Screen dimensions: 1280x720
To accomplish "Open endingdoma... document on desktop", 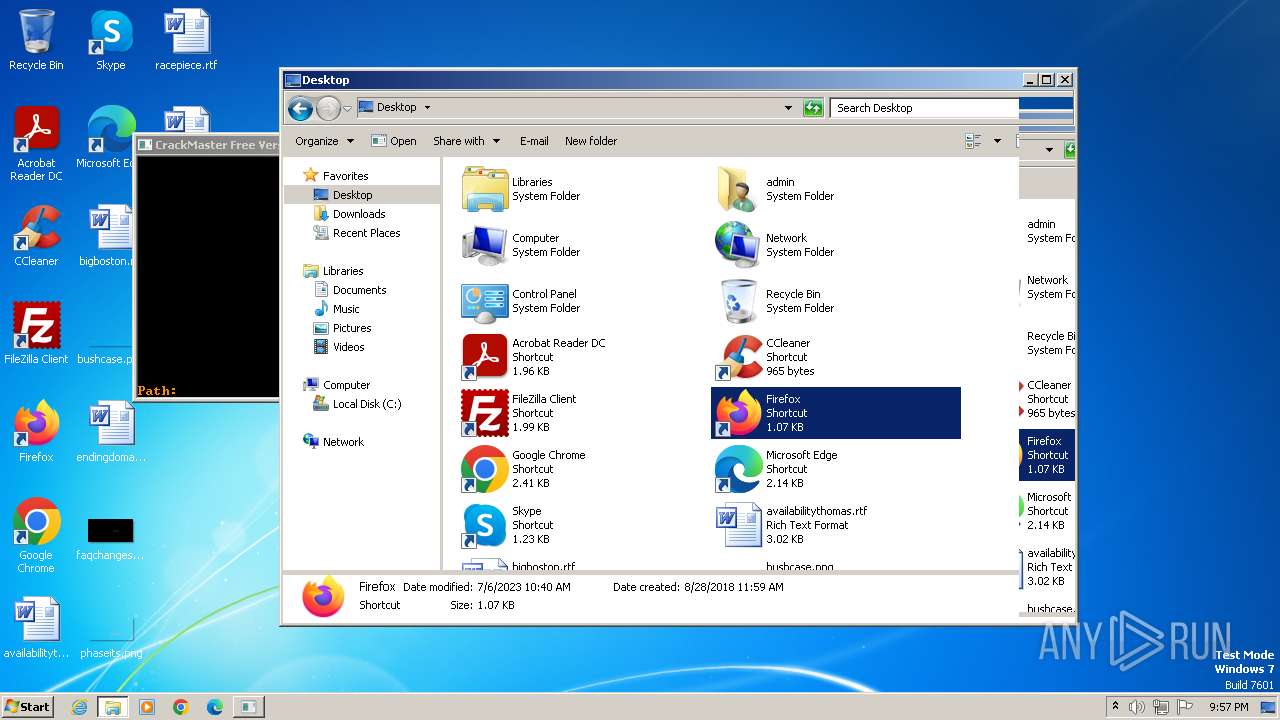I will 110,432.
